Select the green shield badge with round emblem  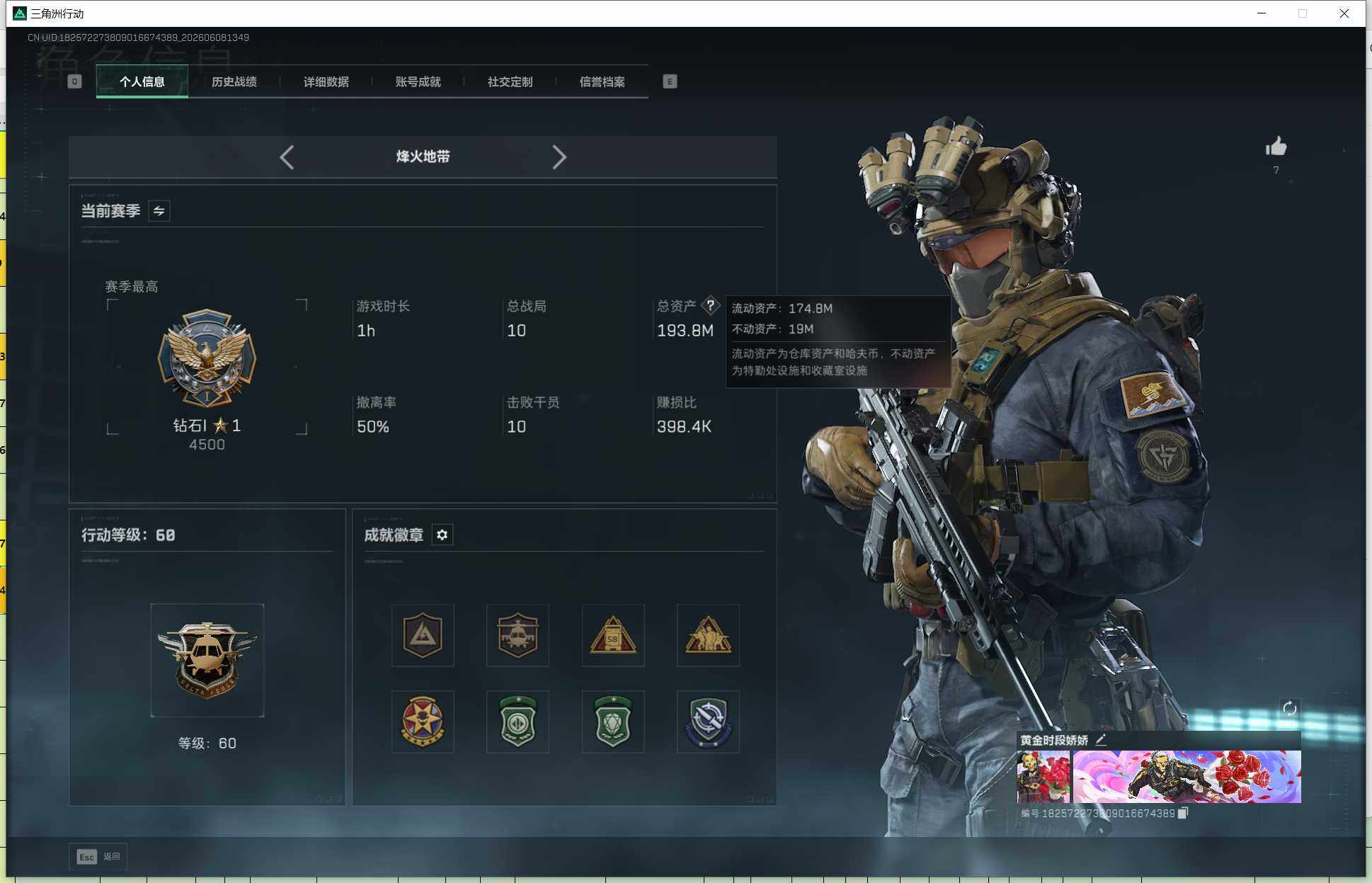pos(518,722)
